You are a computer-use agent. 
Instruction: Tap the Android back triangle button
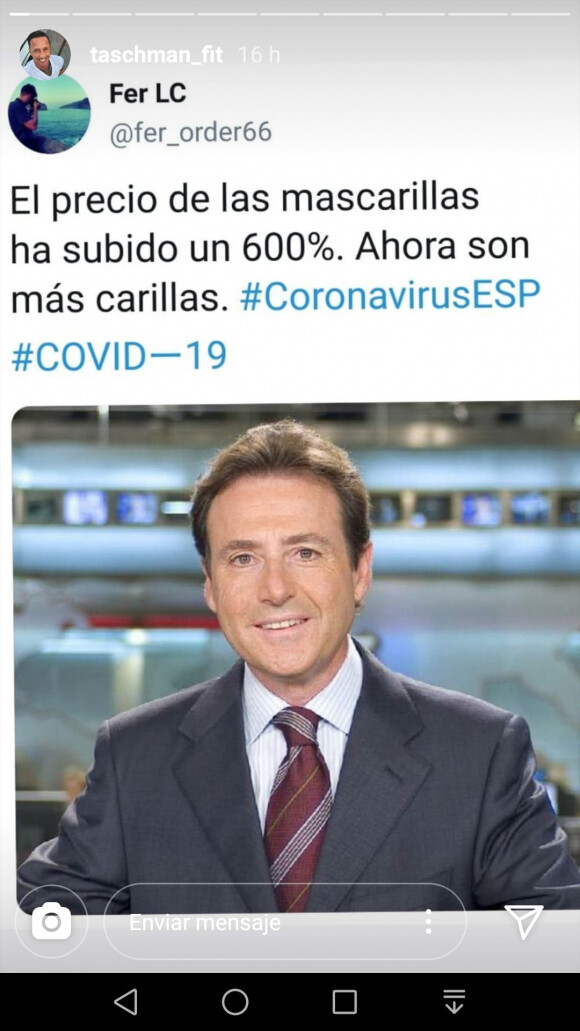click(126, 1002)
